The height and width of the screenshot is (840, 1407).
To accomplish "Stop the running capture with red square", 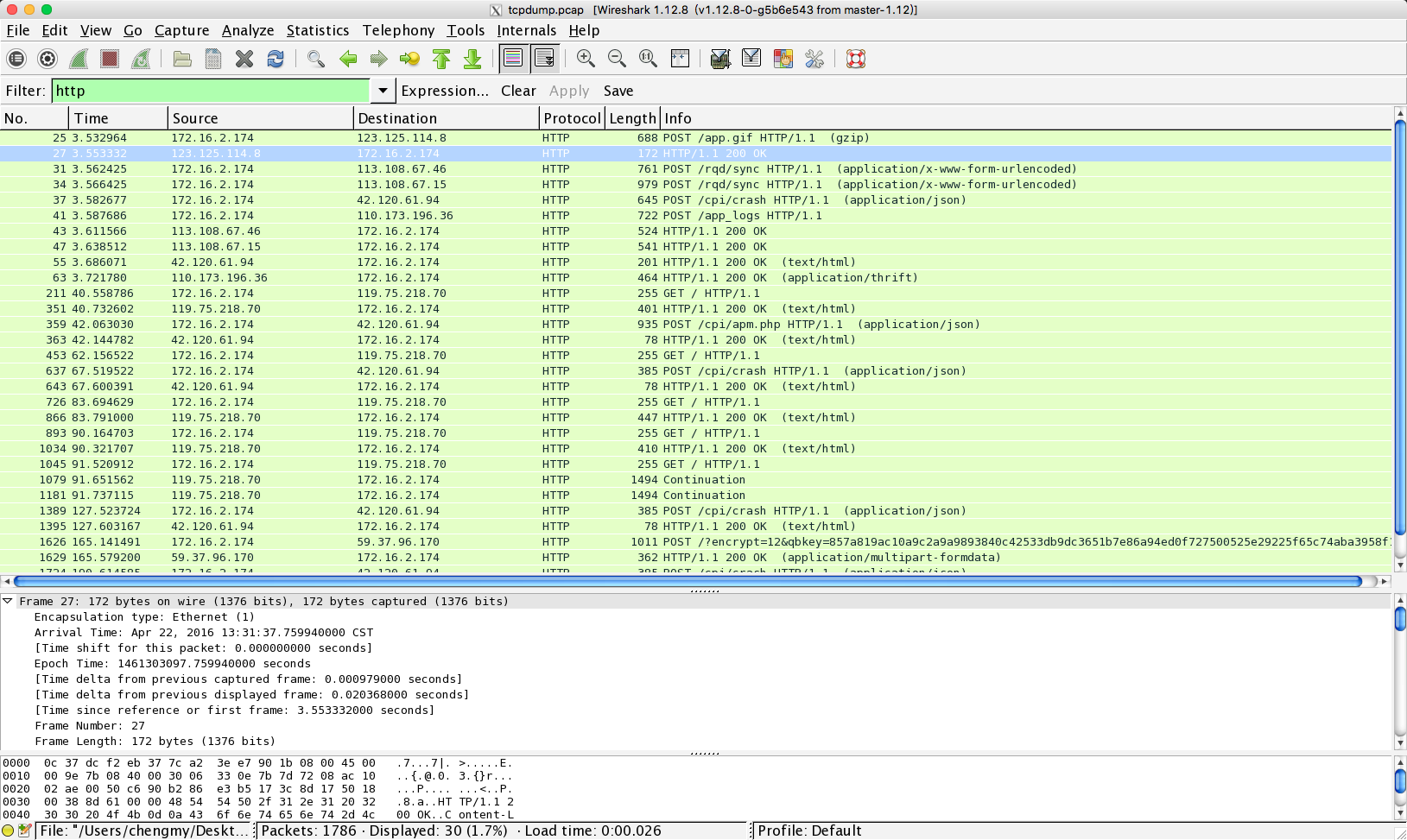I will coord(110,59).
